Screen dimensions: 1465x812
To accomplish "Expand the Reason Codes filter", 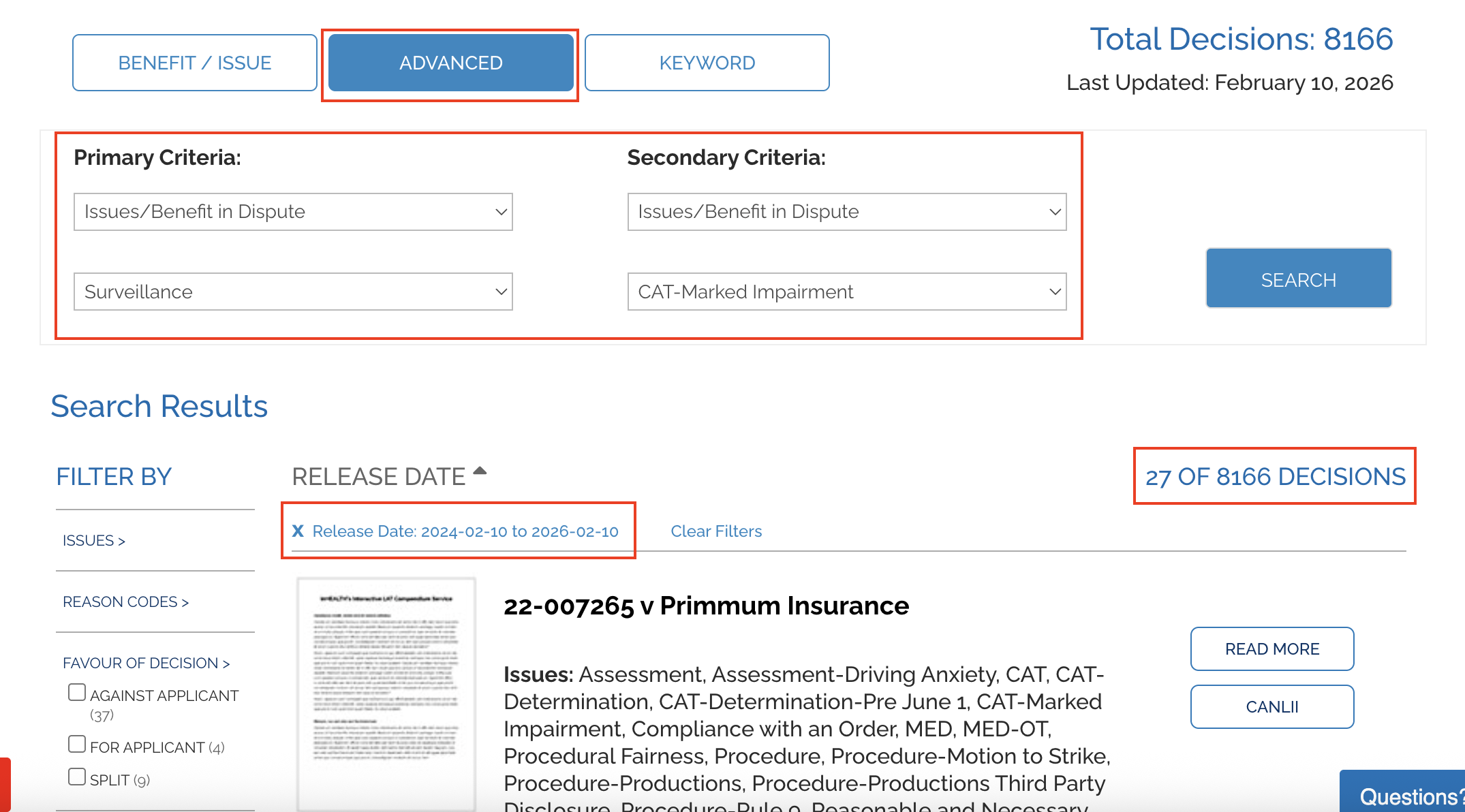I will click(x=125, y=602).
